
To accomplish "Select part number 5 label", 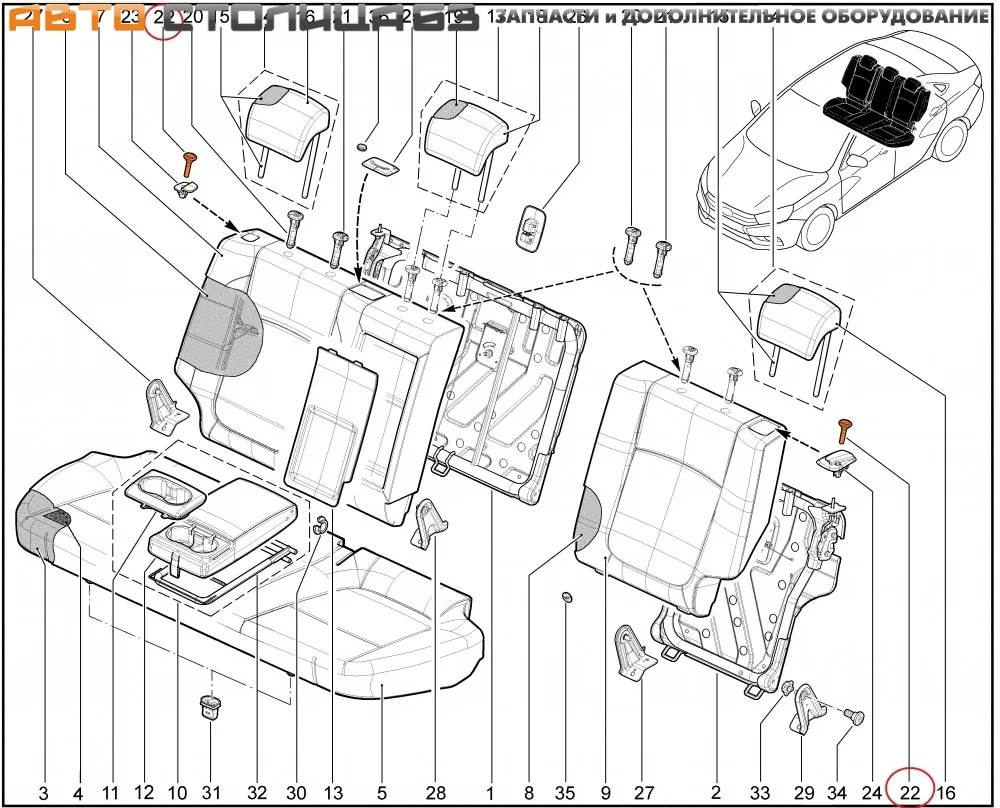I will (381, 793).
